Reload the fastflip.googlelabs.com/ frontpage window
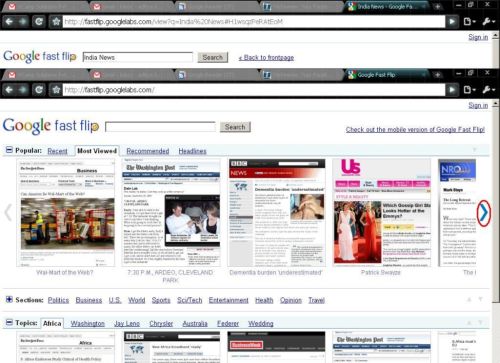 (39, 90)
